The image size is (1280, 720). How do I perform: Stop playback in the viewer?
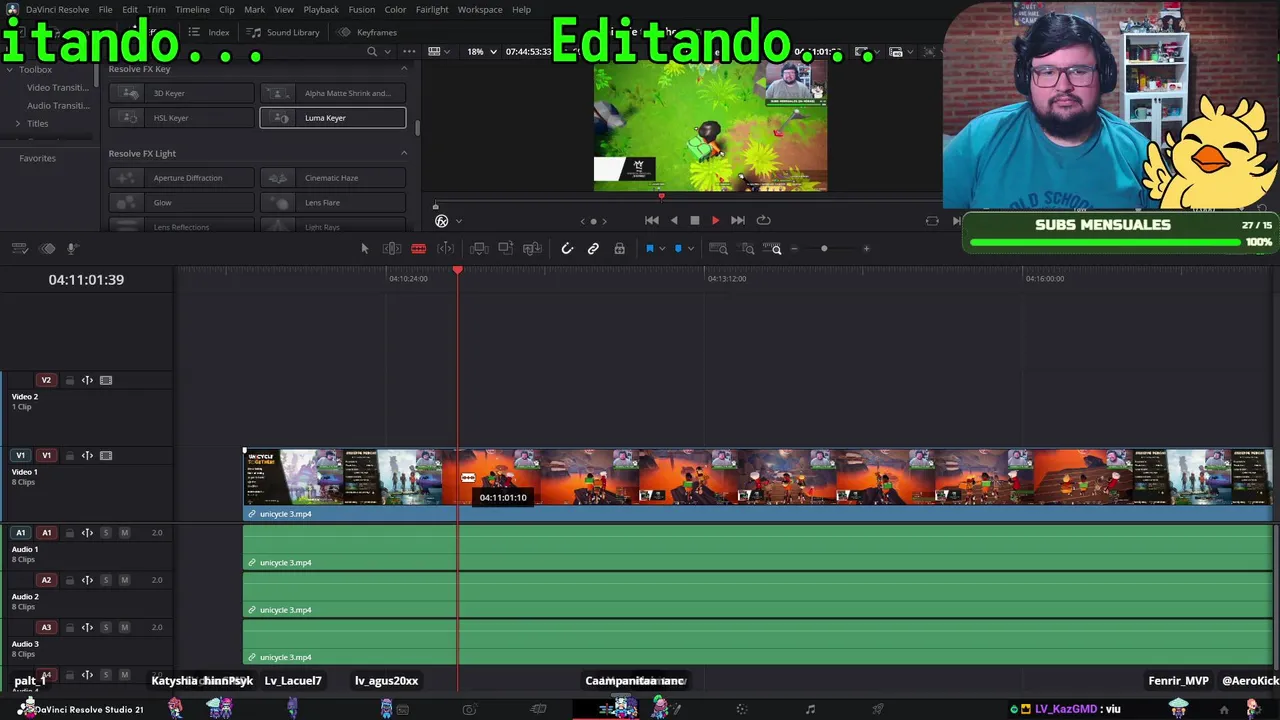tap(695, 220)
